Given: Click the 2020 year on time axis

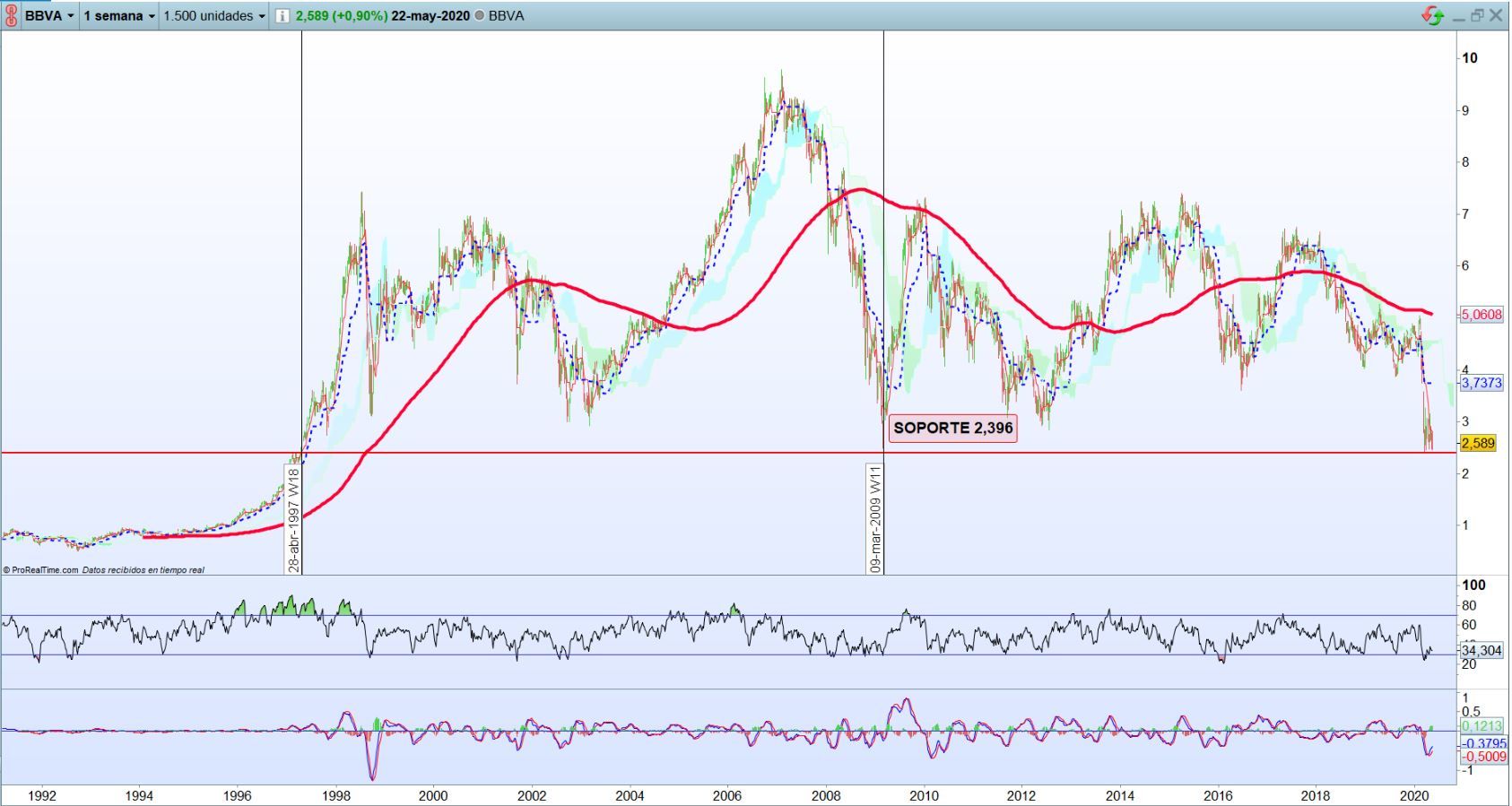Looking at the screenshot, I should (x=1414, y=795).
